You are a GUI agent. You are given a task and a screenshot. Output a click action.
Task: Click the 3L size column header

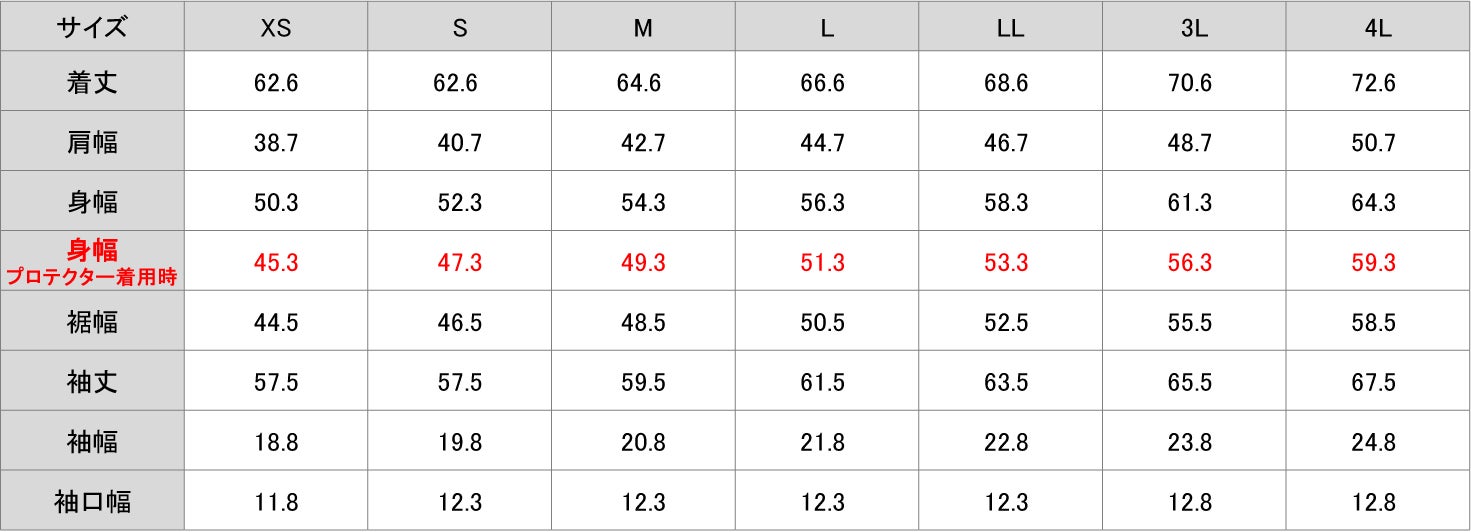1194,29
